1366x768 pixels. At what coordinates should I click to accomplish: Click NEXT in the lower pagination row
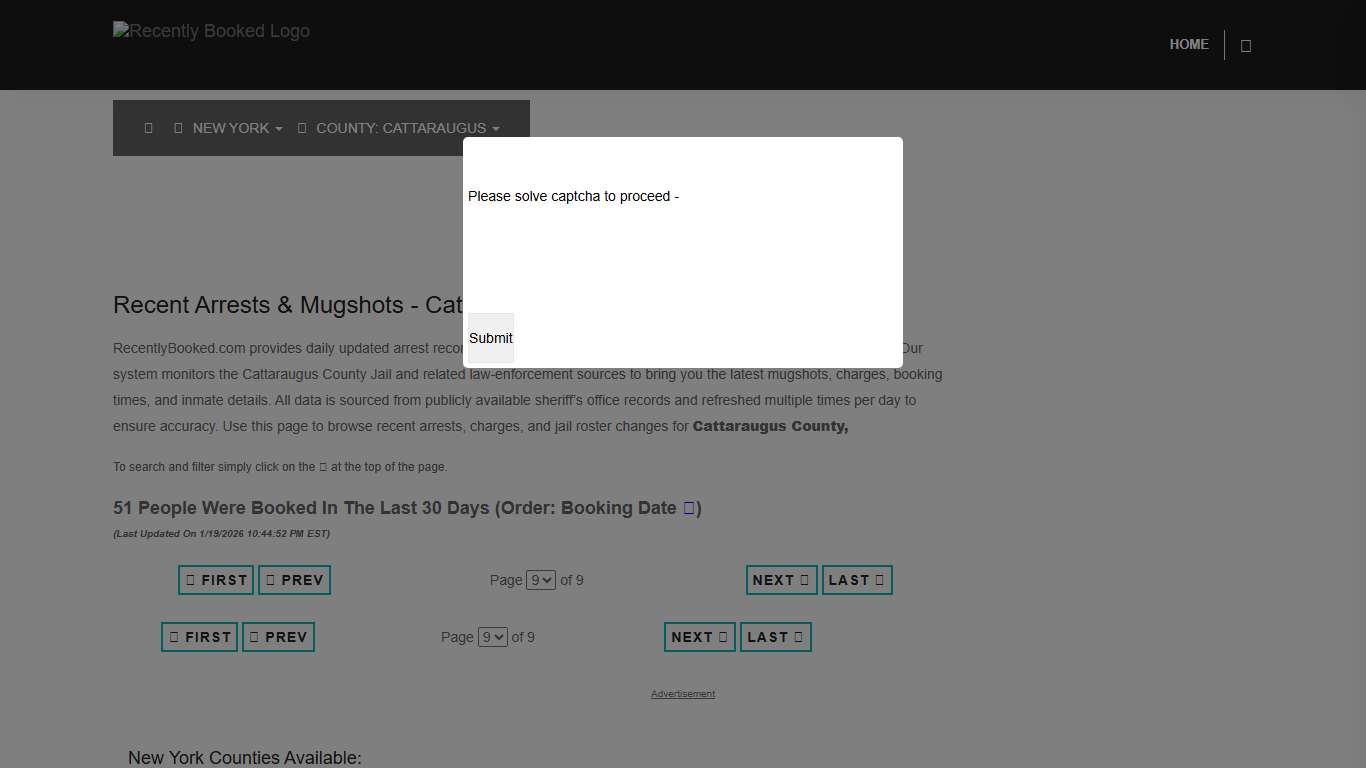(699, 637)
